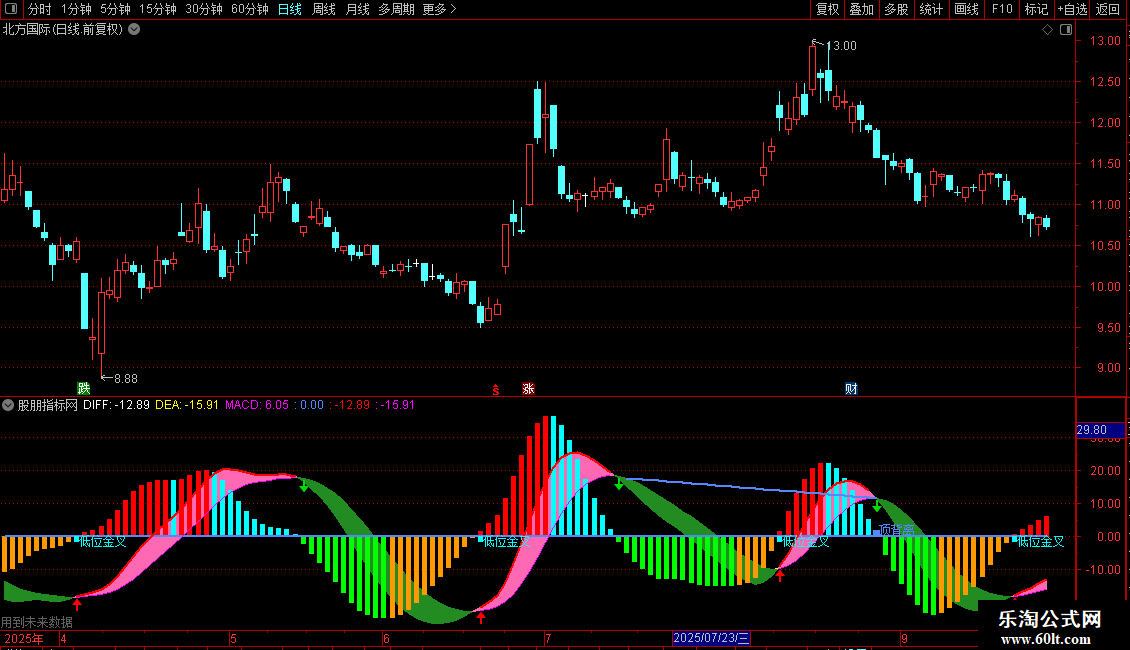Toggle the panel layout icon at top-left
Viewport: 1130px width, 650px height.
click(x=11, y=9)
